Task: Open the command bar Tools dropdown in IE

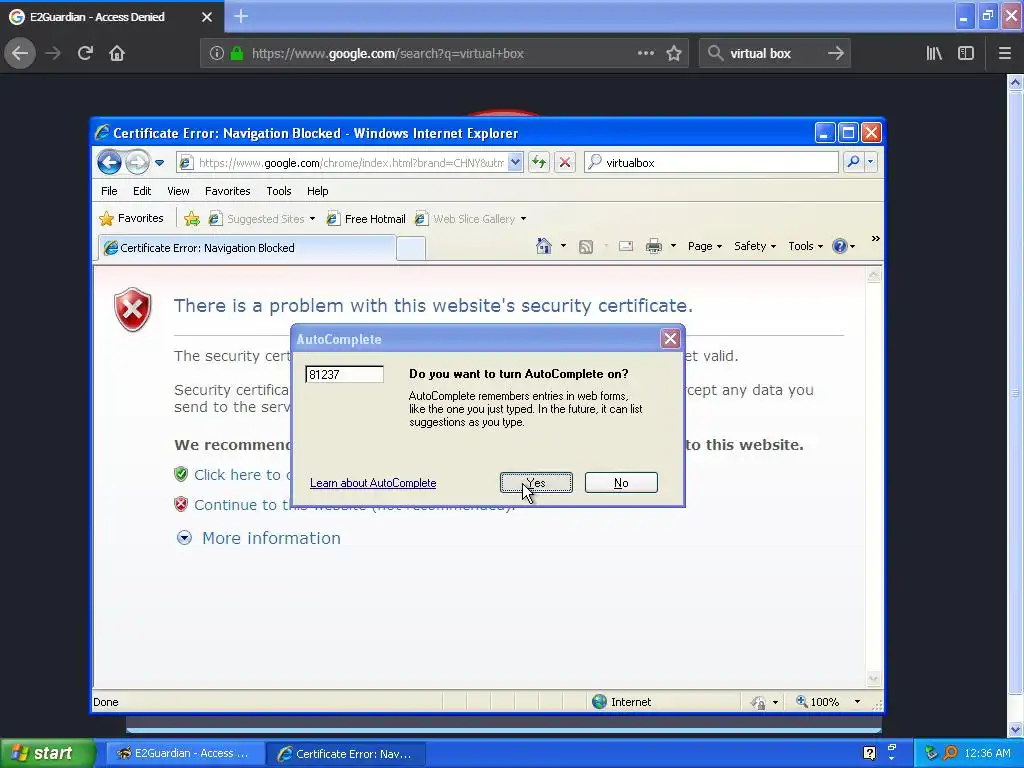Action: 805,246
